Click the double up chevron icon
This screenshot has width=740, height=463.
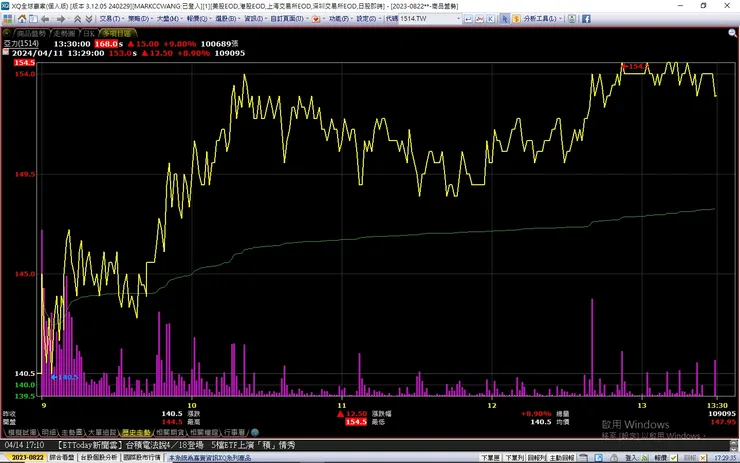77,19
